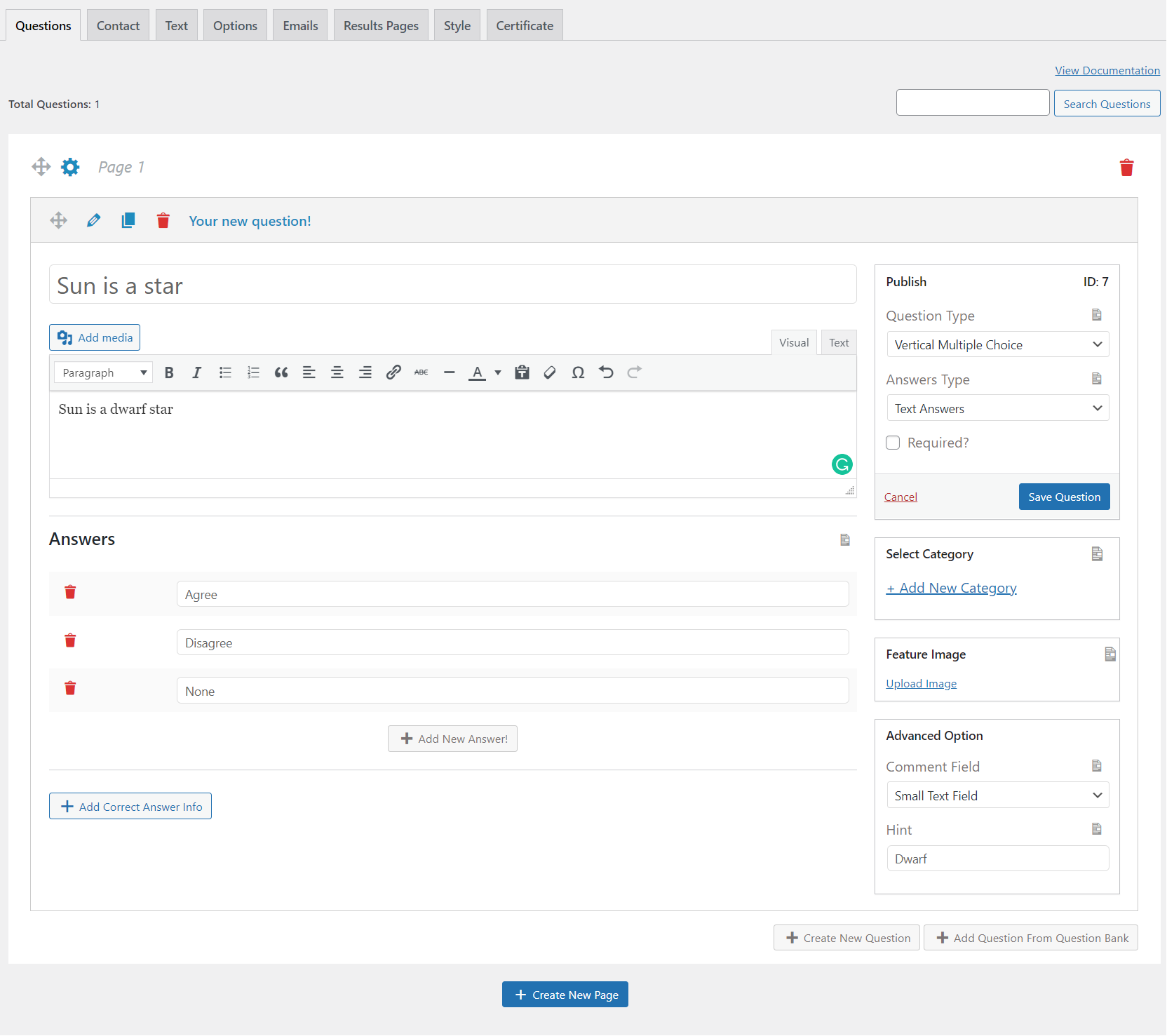
Task: Switch to the Contact tab
Action: (118, 25)
